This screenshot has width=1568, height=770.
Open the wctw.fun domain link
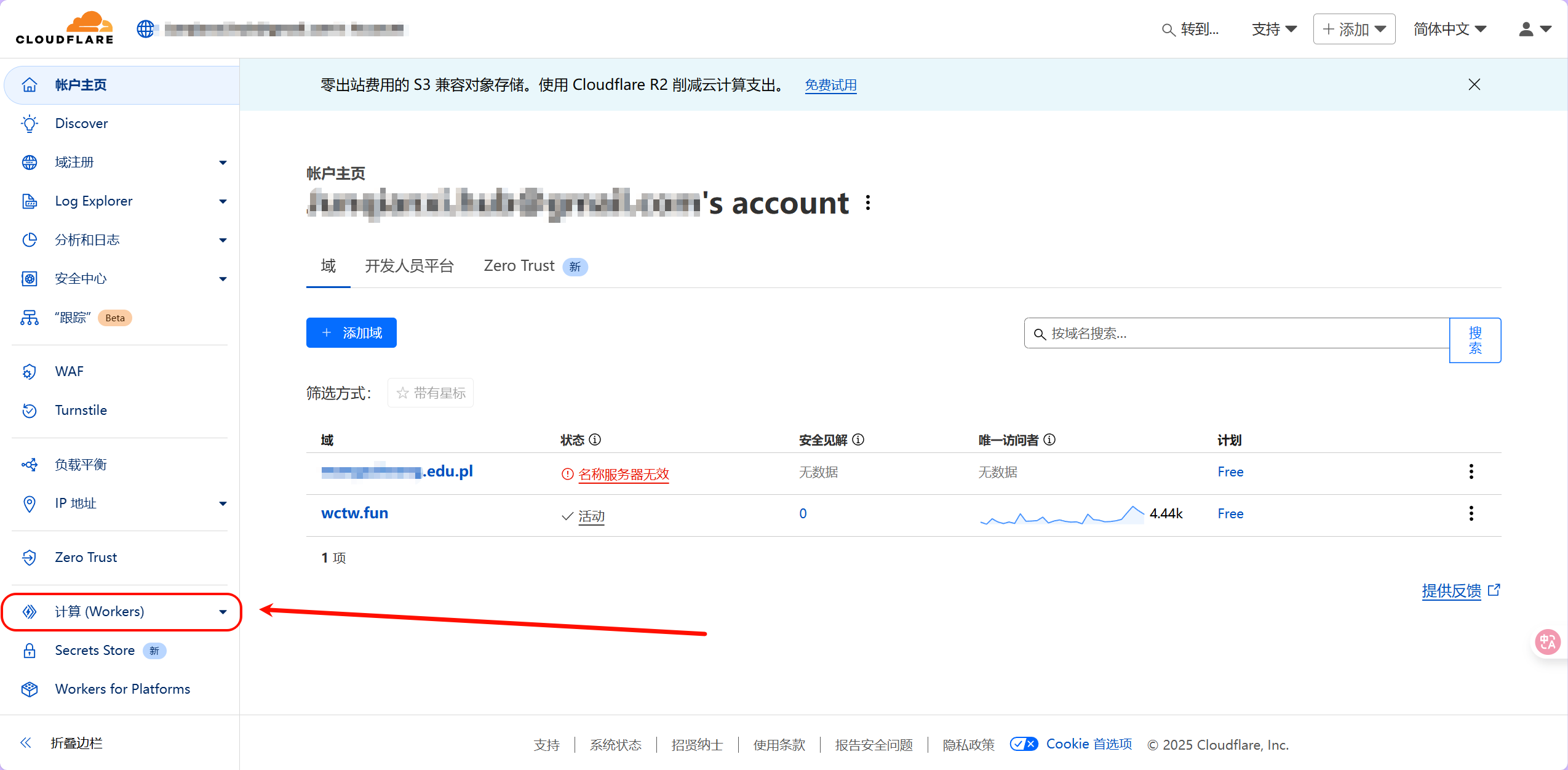pyautogui.click(x=354, y=513)
